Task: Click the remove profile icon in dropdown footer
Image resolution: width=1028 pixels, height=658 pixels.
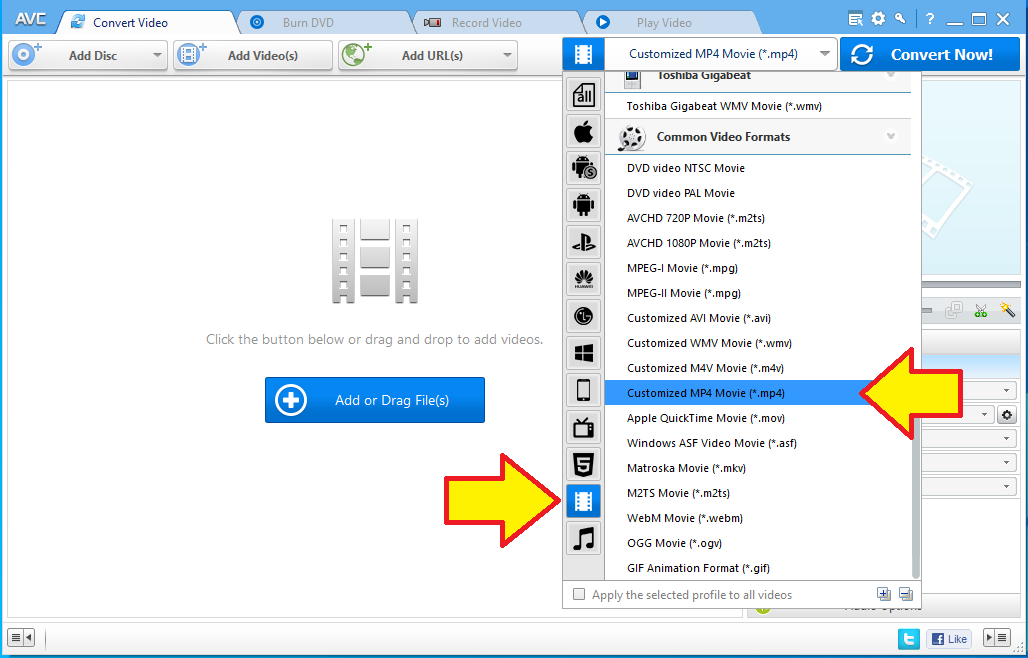Action: tap(906, 594)
